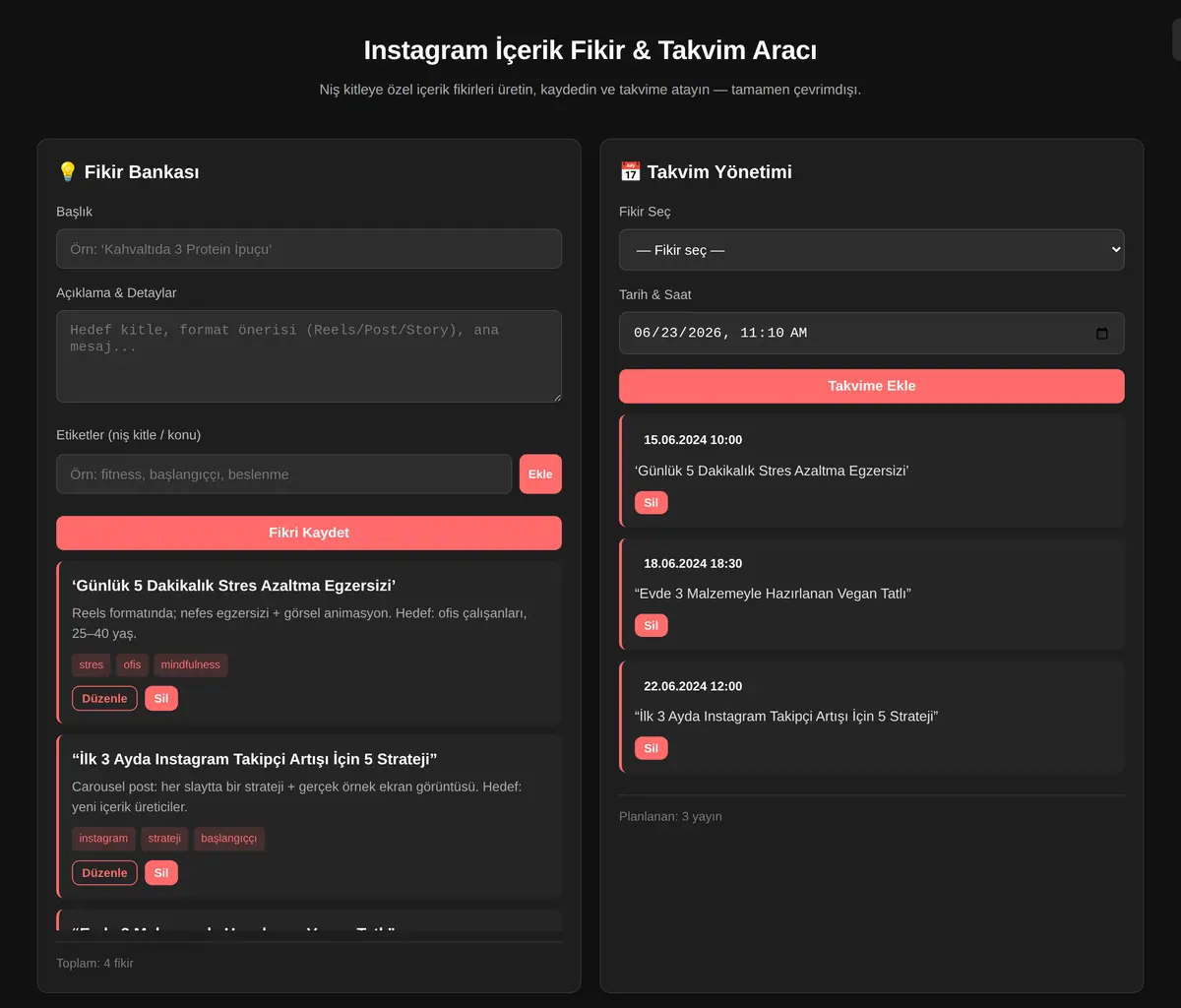Remove the 15.06.2024 10:00 scheduled entry
Screen dimensions: 1181x1008
(651, 503)
